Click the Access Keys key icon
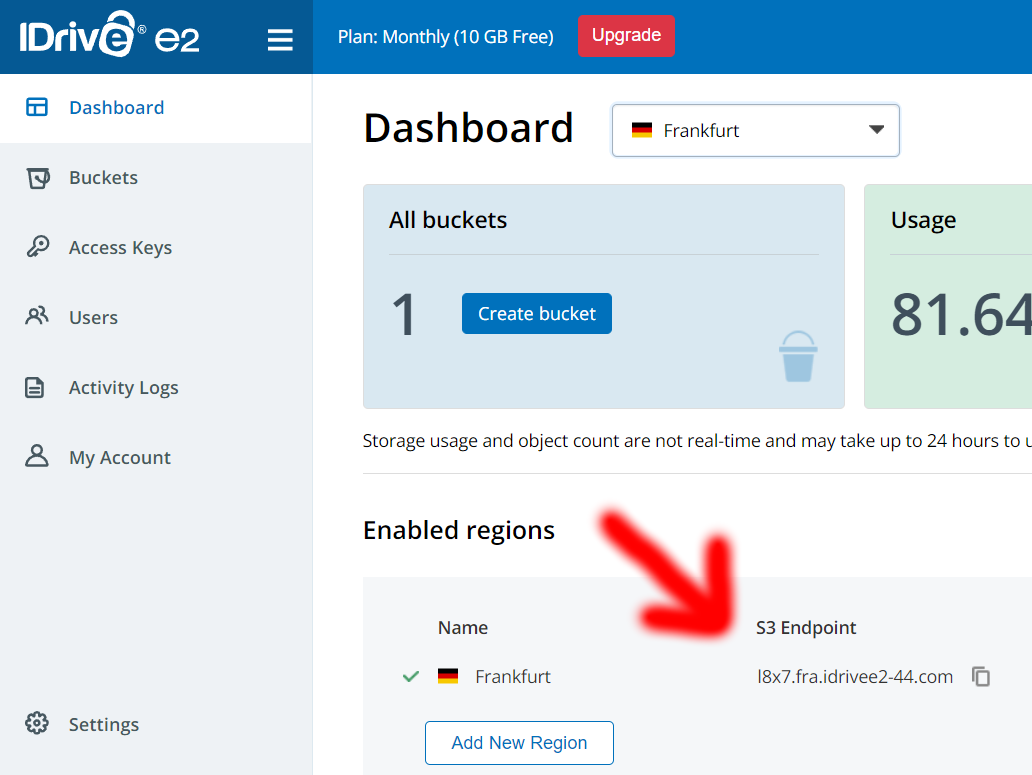 pos(37,247)
